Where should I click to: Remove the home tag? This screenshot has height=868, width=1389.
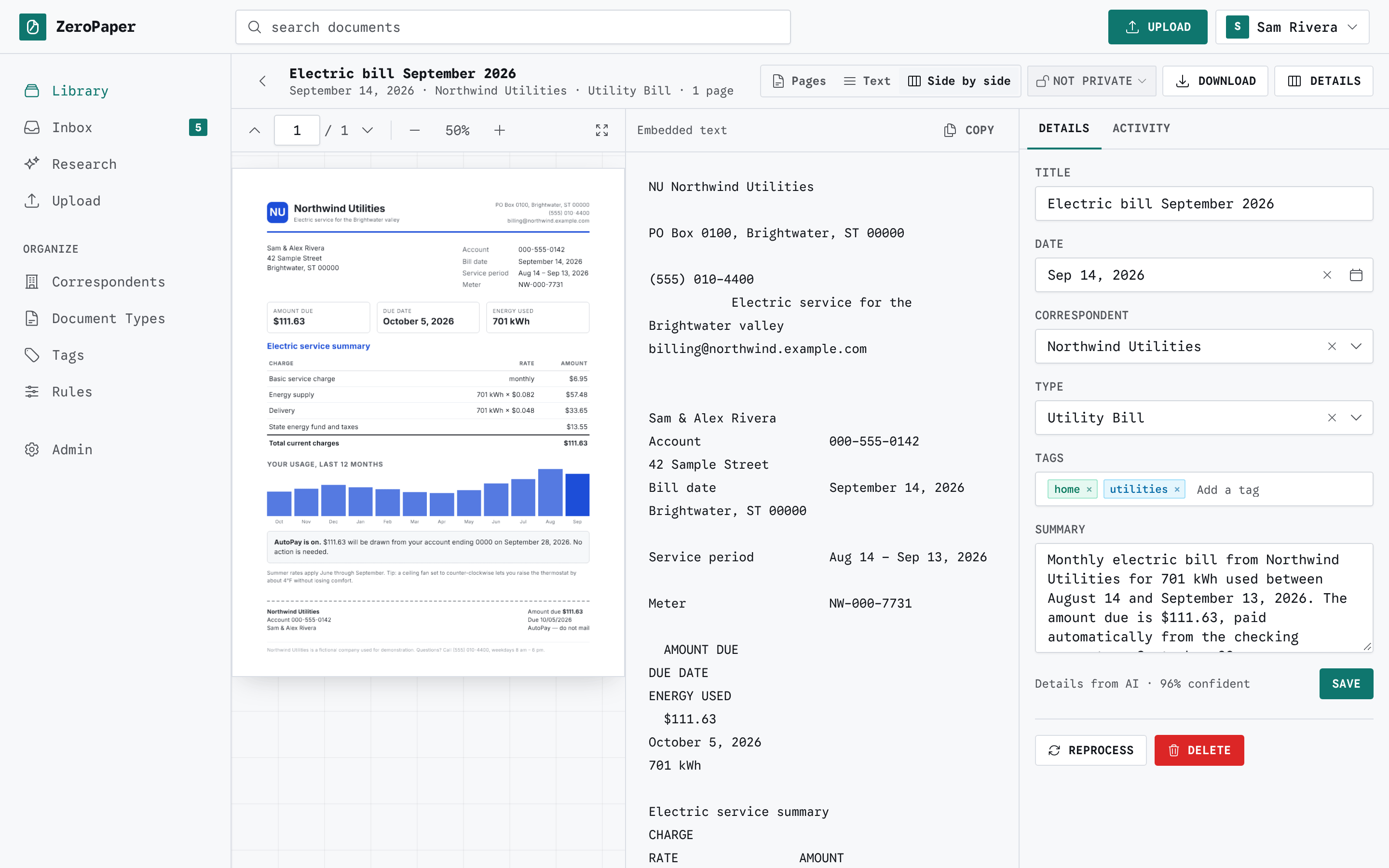1089,489
